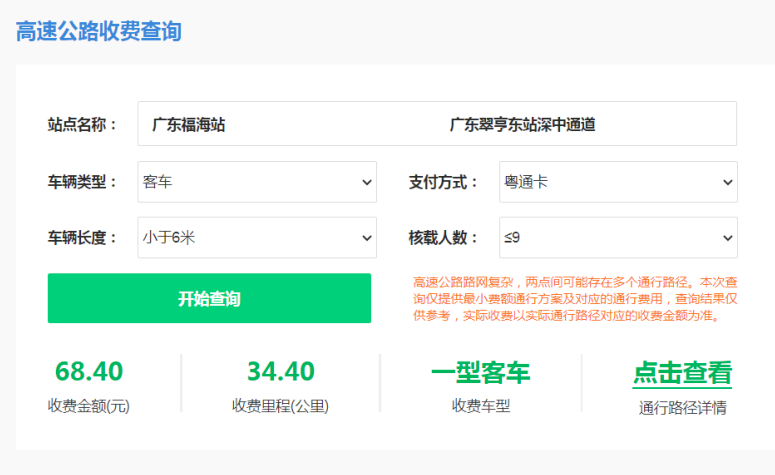Select the 68.40 toll amount value
The height and width of the screenshot is (475, 775).
(x=89, y=372)
